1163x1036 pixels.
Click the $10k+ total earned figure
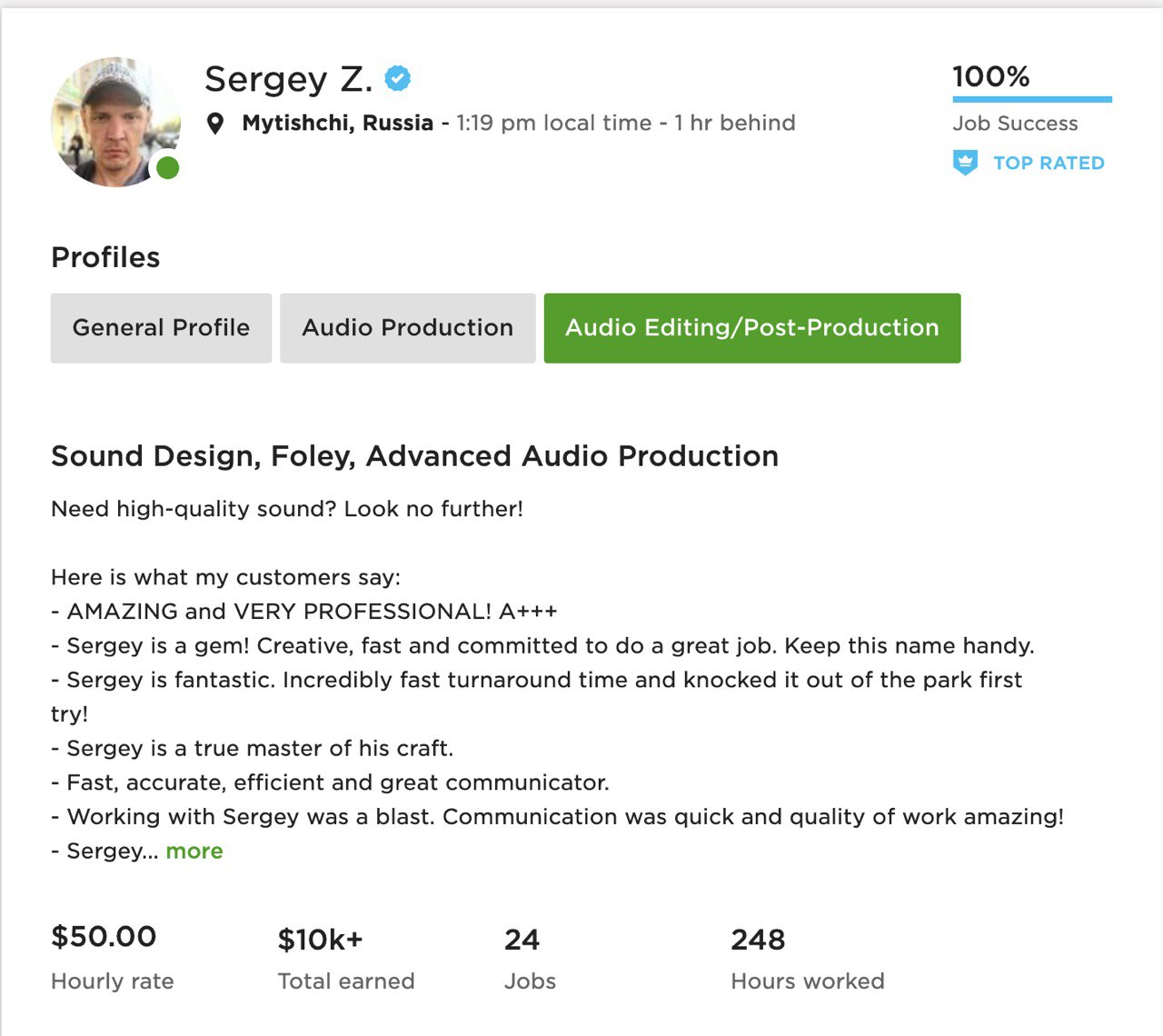click(320, 939)
